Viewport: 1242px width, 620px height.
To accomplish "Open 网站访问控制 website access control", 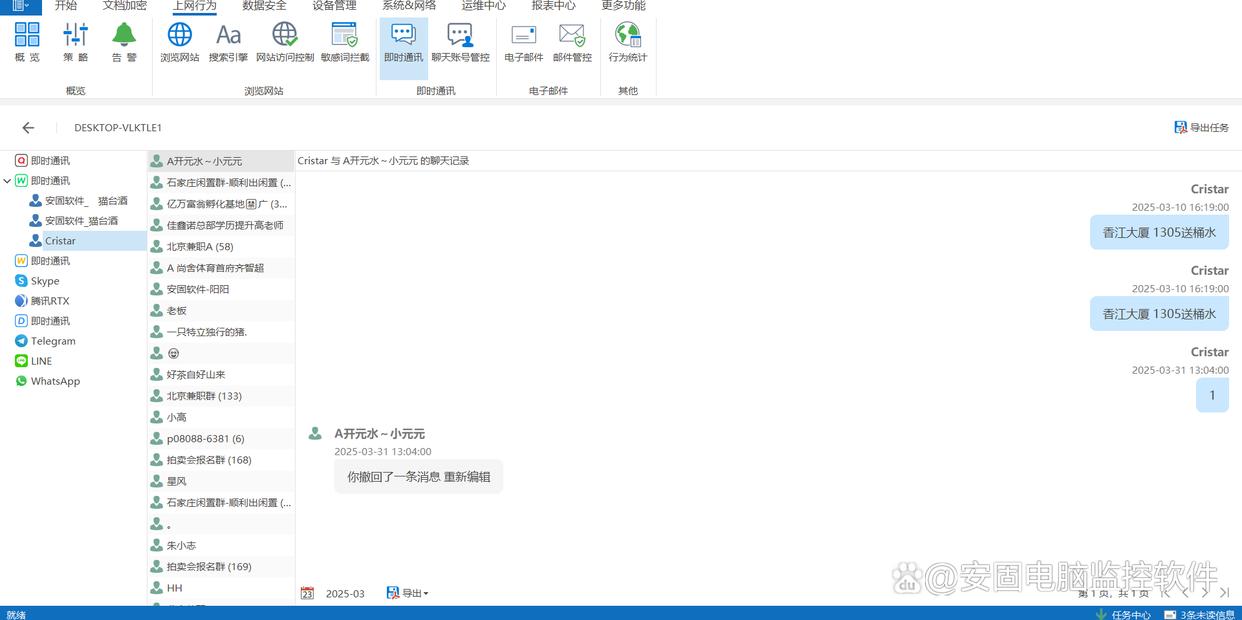I will [x=285, y=43].
